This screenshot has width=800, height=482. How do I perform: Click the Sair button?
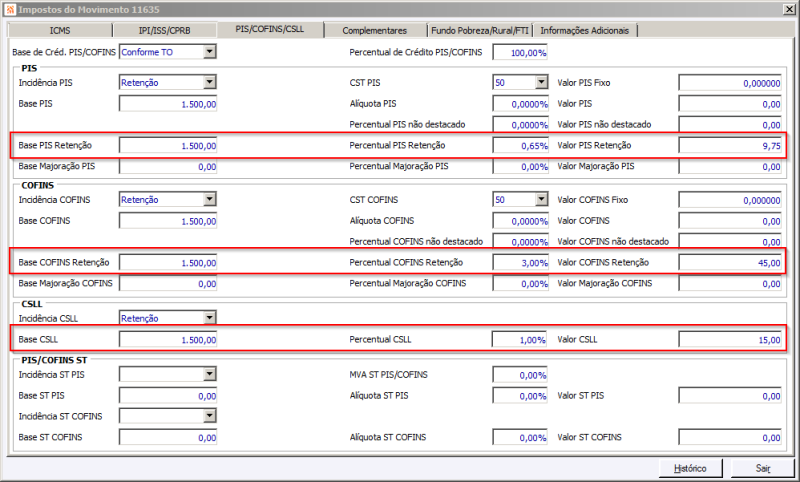(x=763, y=468)
